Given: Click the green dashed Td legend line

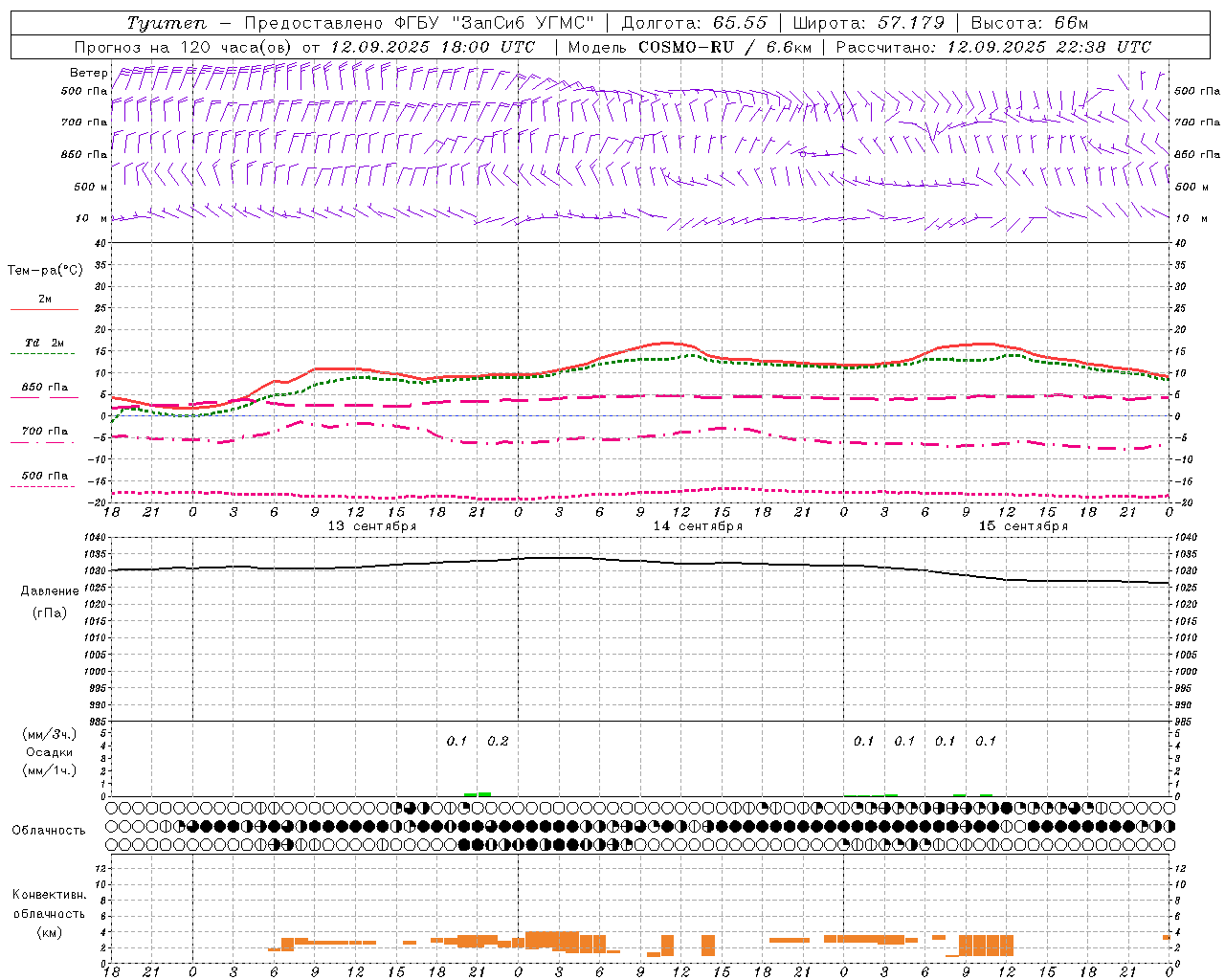Looking at the screenshot, I should [44, 353].
